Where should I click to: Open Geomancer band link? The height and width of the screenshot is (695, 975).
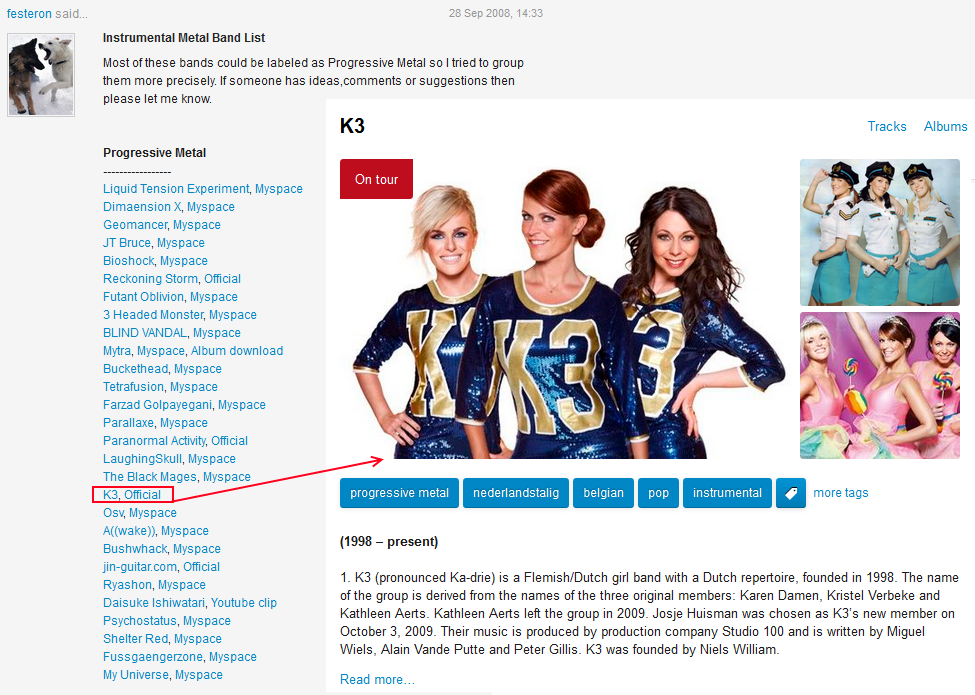(135, 224)
